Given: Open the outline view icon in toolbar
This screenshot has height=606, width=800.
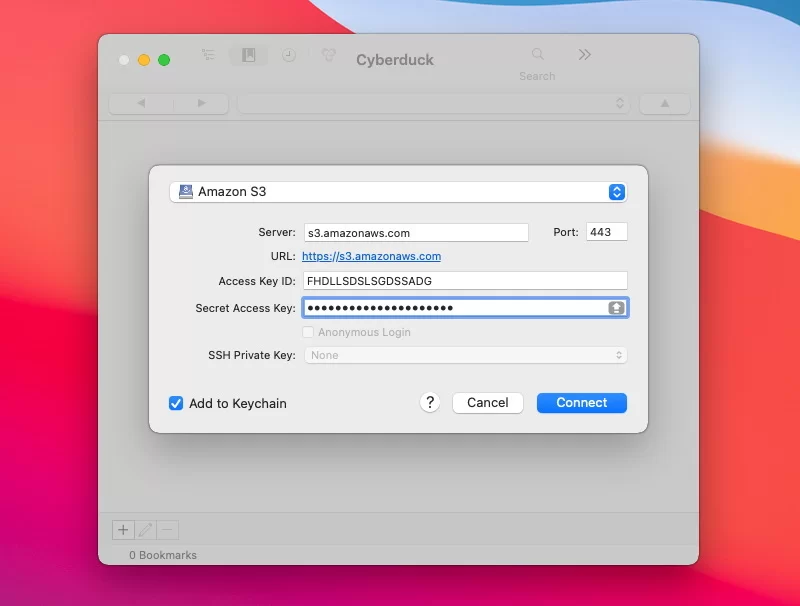Looking at the screenshot, I should (208, 55).
